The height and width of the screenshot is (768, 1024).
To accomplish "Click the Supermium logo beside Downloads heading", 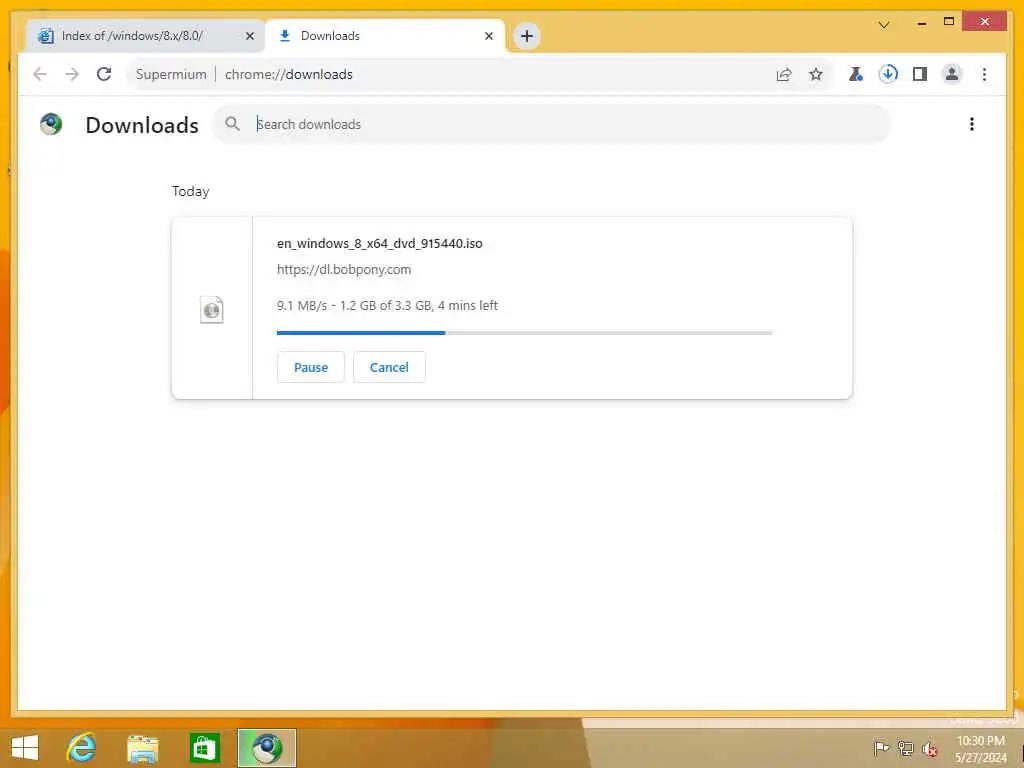I will [x=51, y=124].
